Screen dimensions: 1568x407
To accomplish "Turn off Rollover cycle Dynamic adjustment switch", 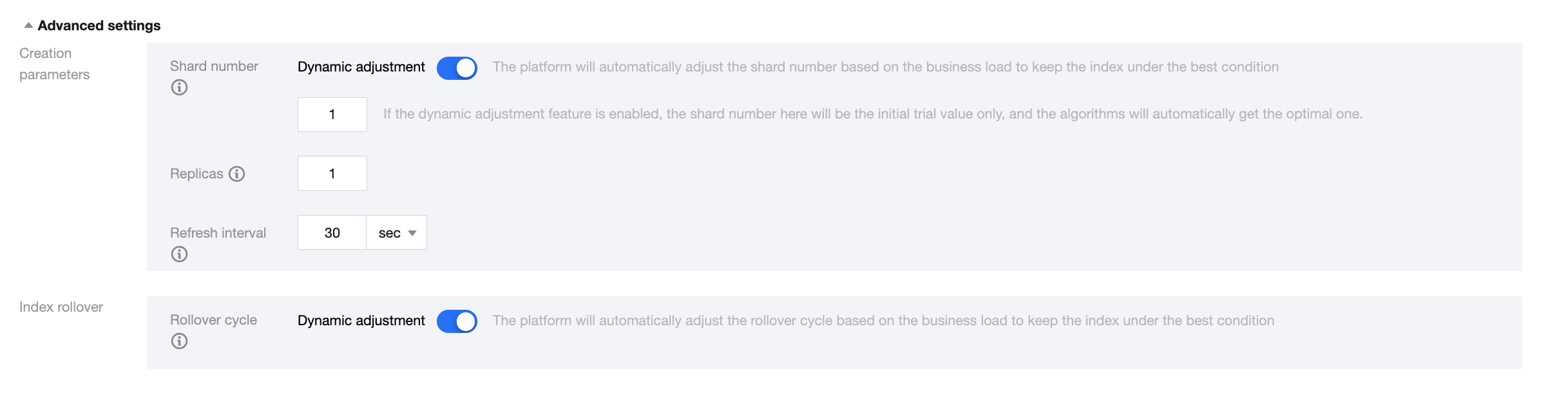I will (x=457, y=321).
